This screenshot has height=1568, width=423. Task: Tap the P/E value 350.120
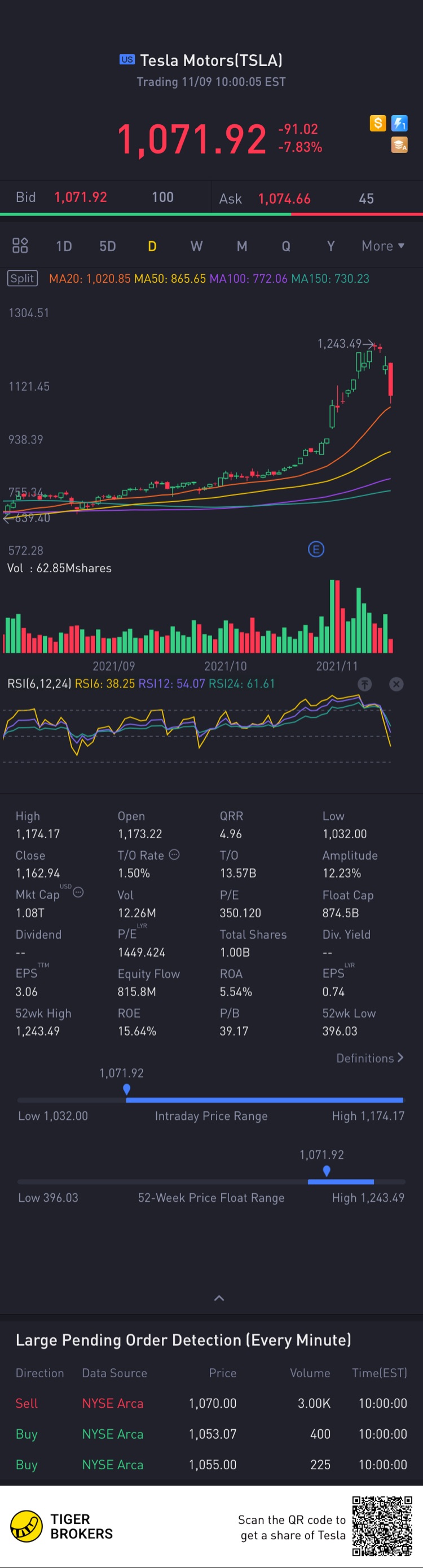click(240, 913)
